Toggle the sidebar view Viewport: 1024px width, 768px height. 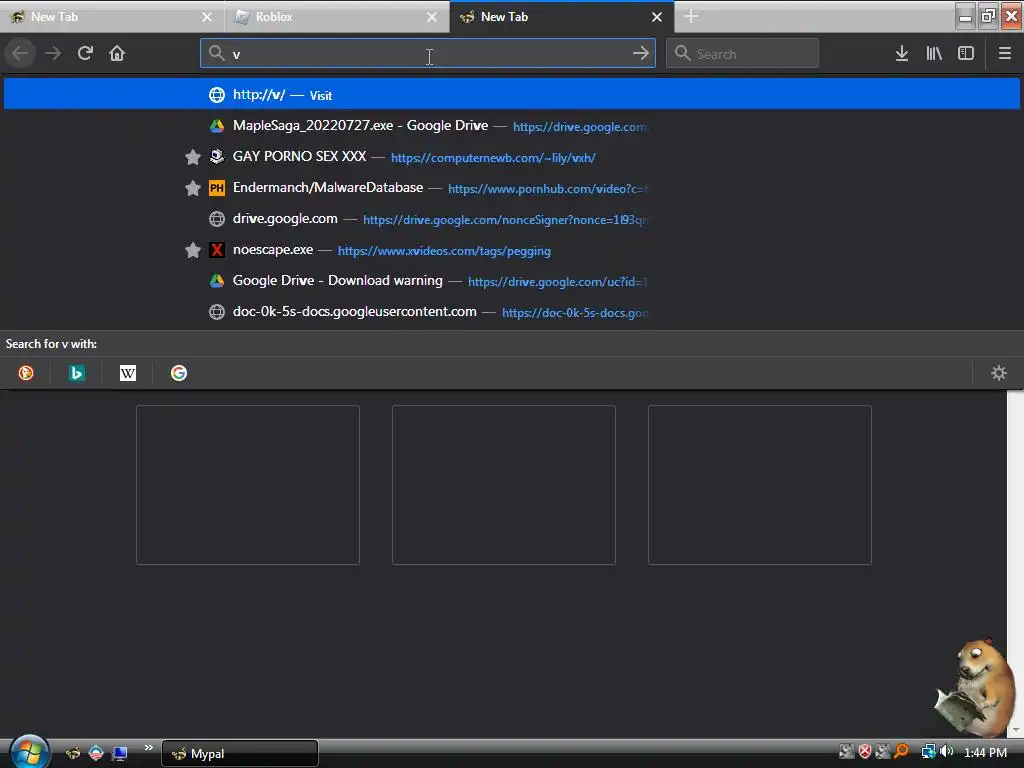click(x=966, y=54)
